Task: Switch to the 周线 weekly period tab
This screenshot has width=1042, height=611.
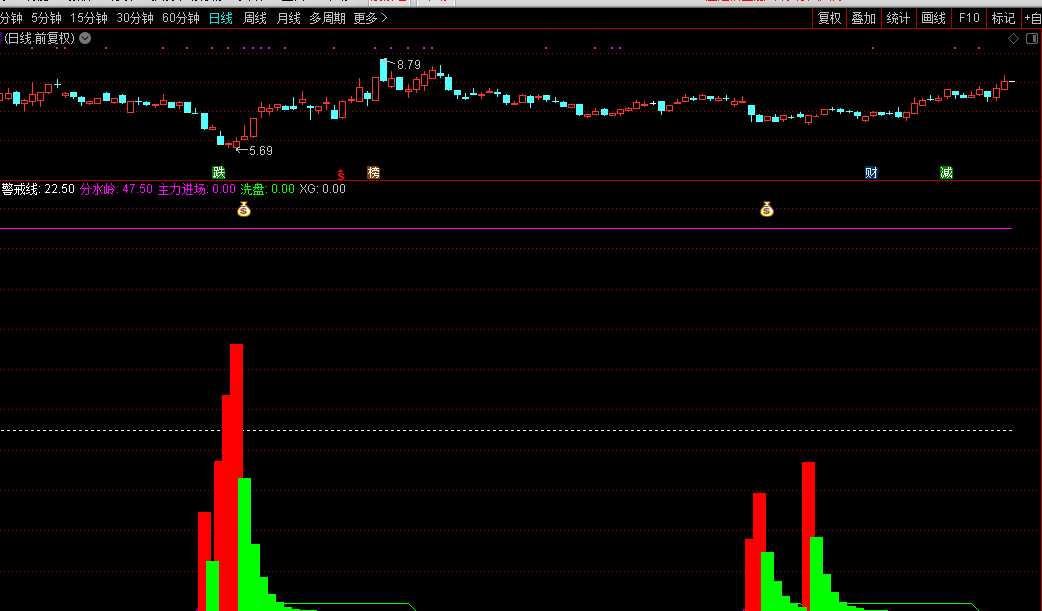Action: pyautogui.click(x=255, y=18)
